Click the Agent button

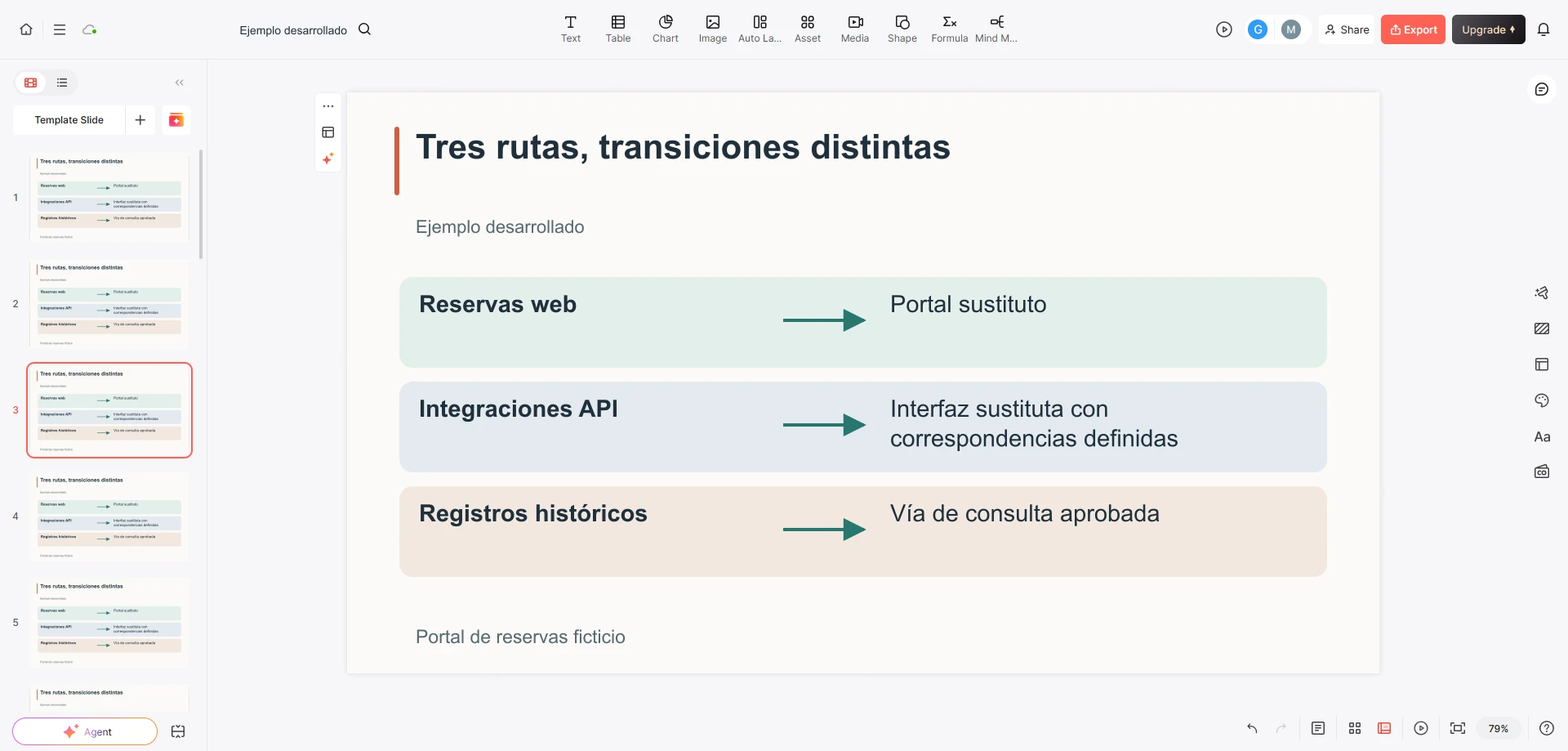pyautogui.click(x=85, y=731)
